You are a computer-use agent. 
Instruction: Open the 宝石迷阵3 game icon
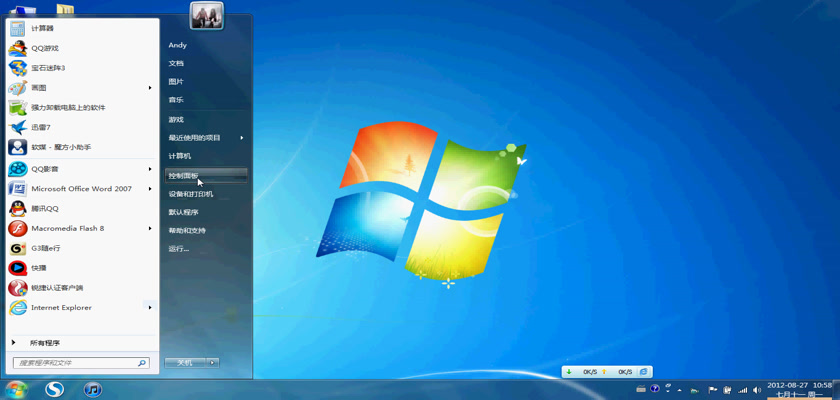pyautogui.click(x=18, y=68)
